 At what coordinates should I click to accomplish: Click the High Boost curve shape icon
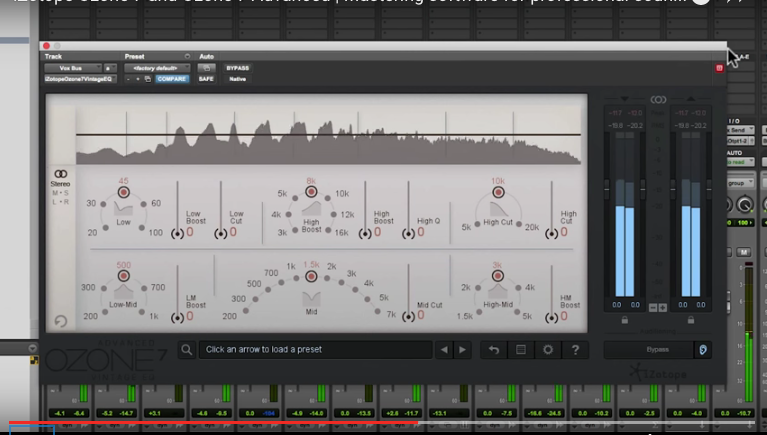[x=311, y=208]
